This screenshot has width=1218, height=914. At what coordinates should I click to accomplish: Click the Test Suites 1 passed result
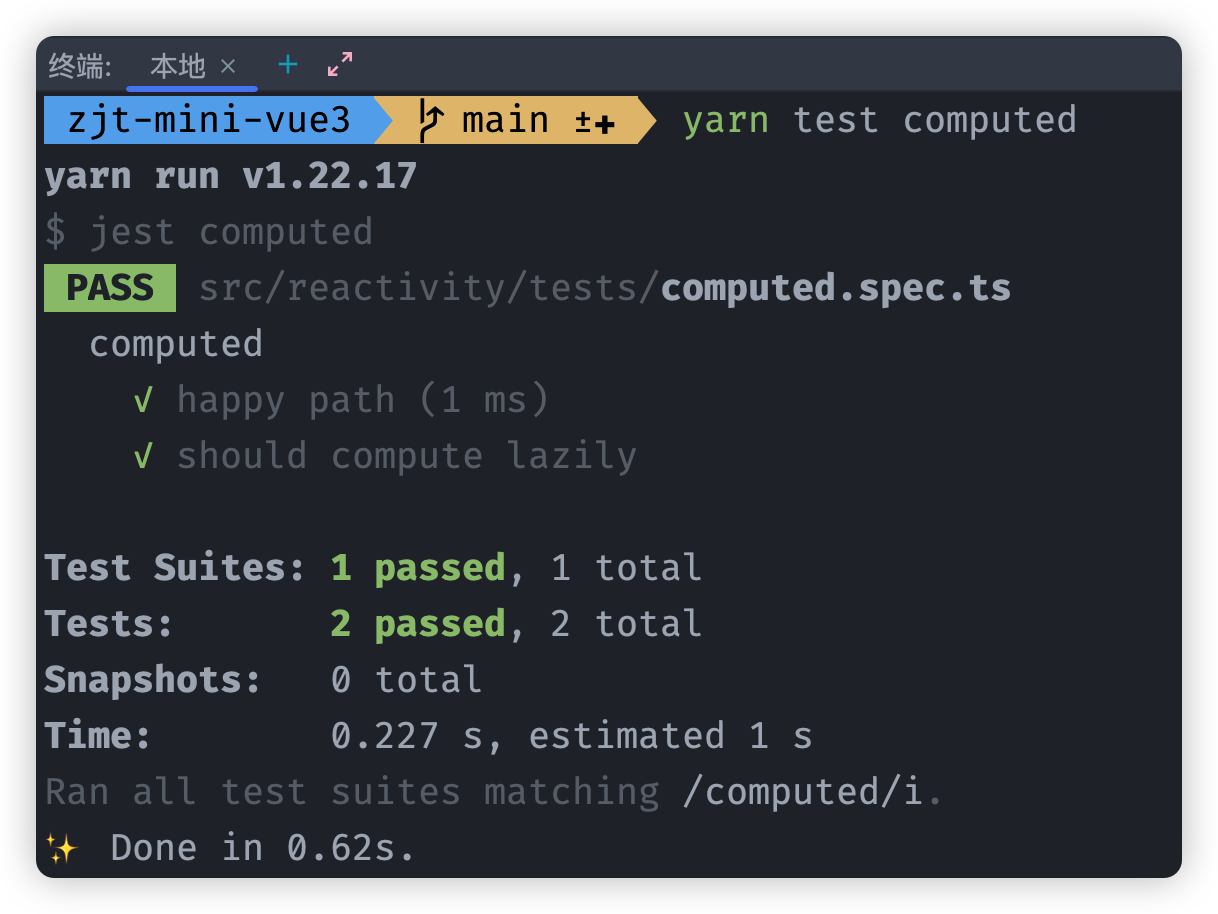point(418,568)
